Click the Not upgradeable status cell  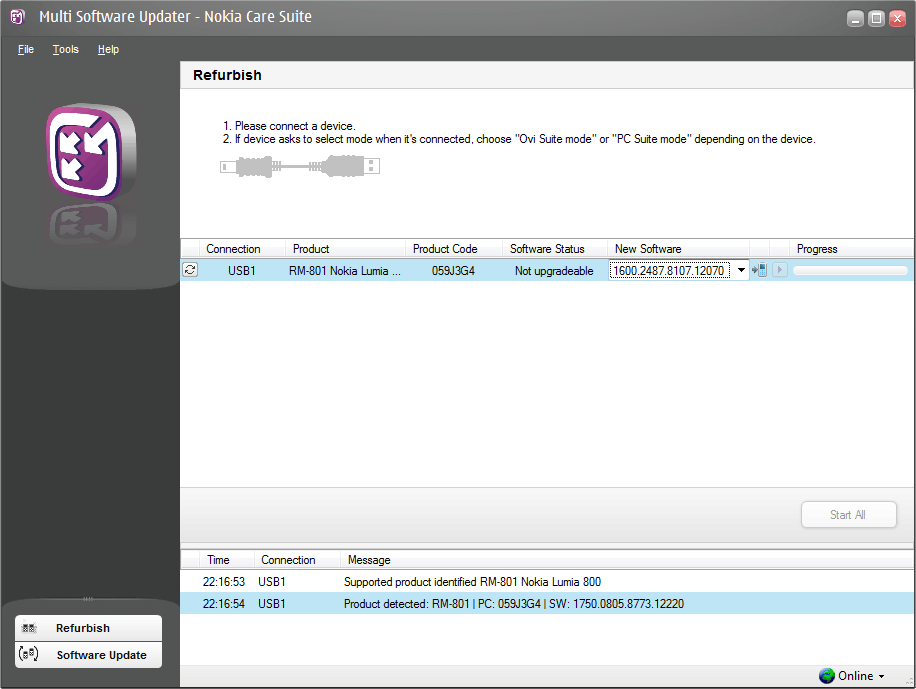pos(554,271)
